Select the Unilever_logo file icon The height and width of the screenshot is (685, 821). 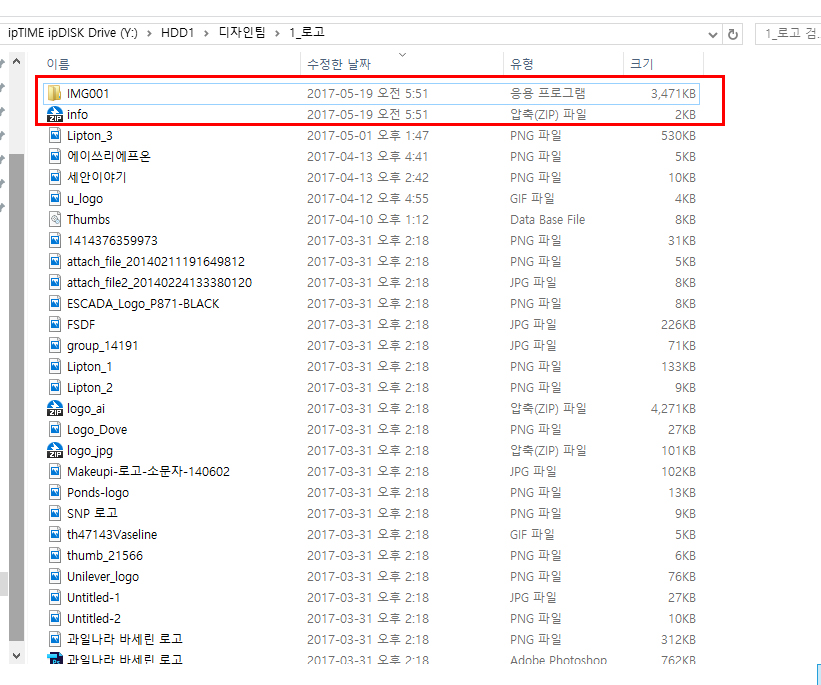[x=54, y=577]
